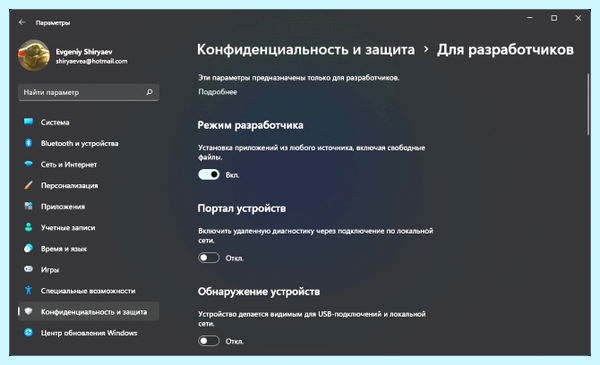
Task: Click the Время и язык globe icon
Action: point(28,248)
